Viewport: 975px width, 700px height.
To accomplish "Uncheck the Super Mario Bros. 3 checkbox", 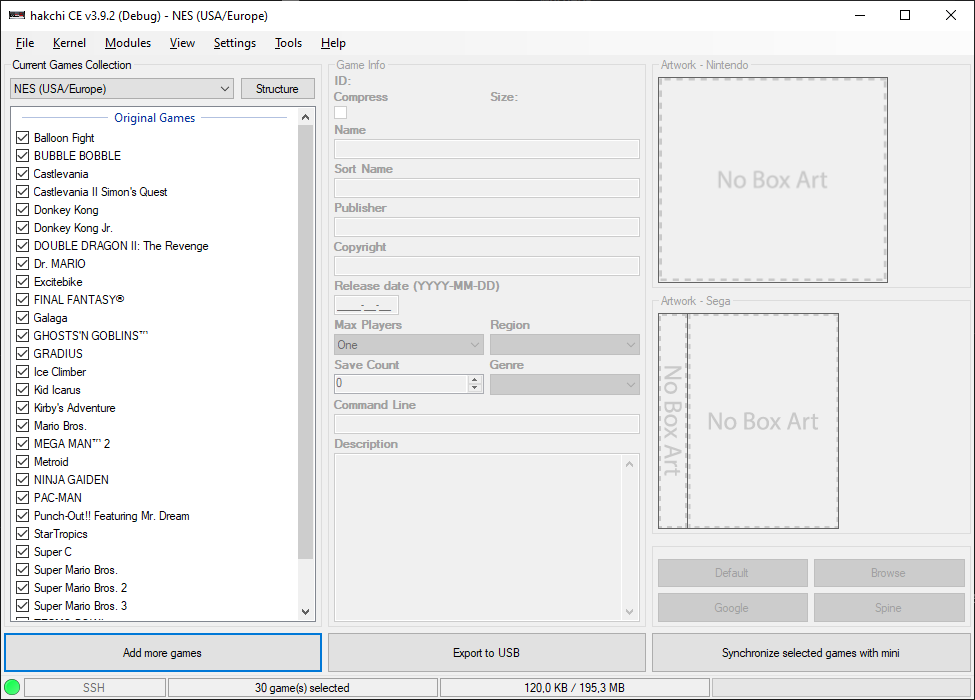I will [23, 606].
